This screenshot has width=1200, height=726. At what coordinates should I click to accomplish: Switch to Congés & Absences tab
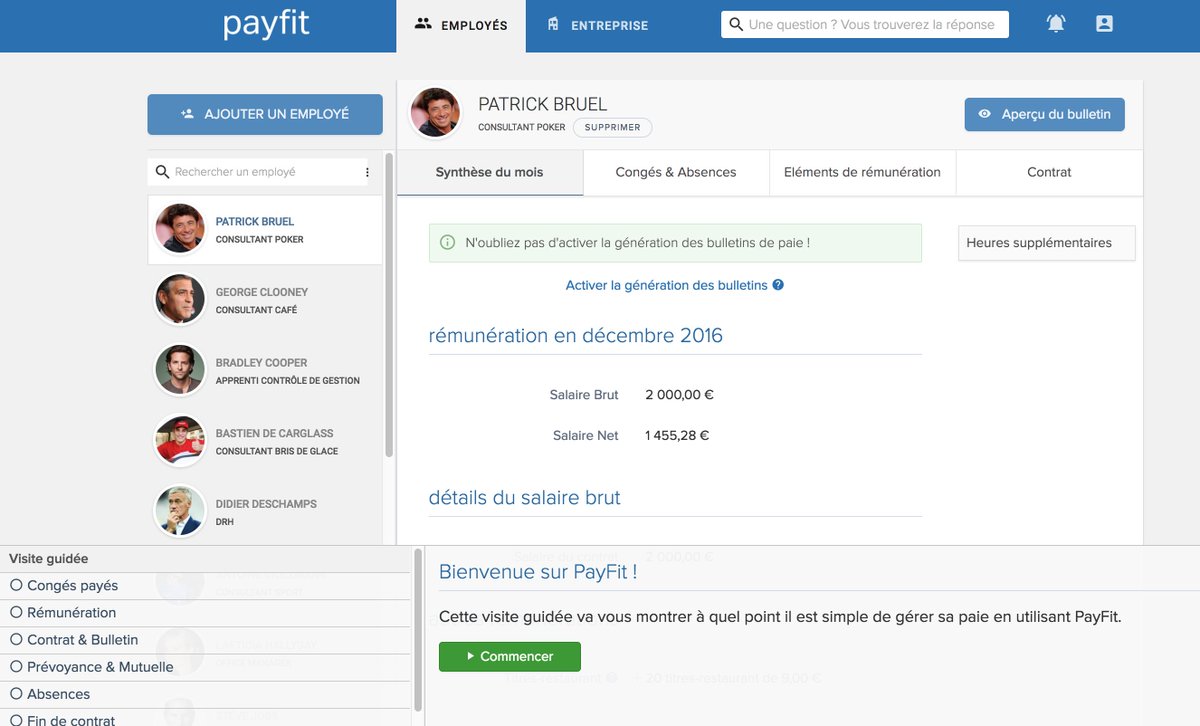point(676,172)
